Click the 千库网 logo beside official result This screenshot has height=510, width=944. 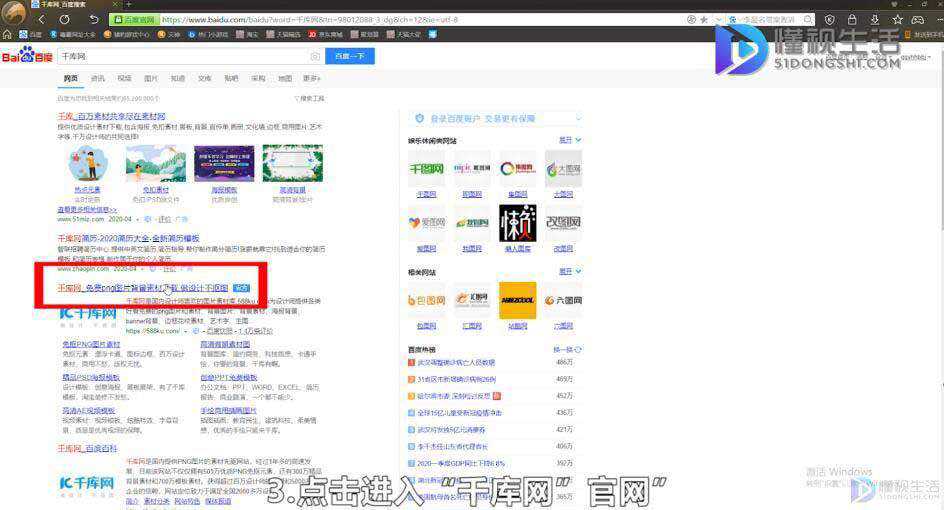(88, 314)
